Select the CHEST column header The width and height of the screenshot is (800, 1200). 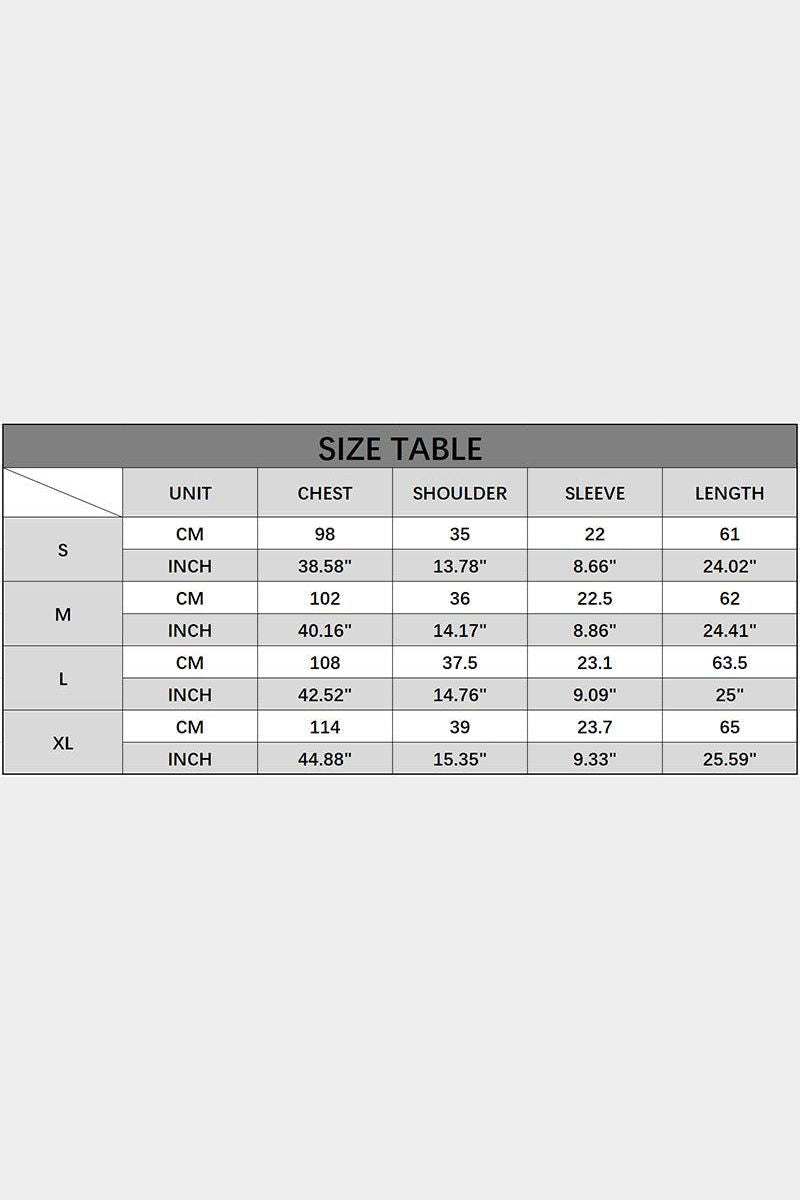point(325,493)
